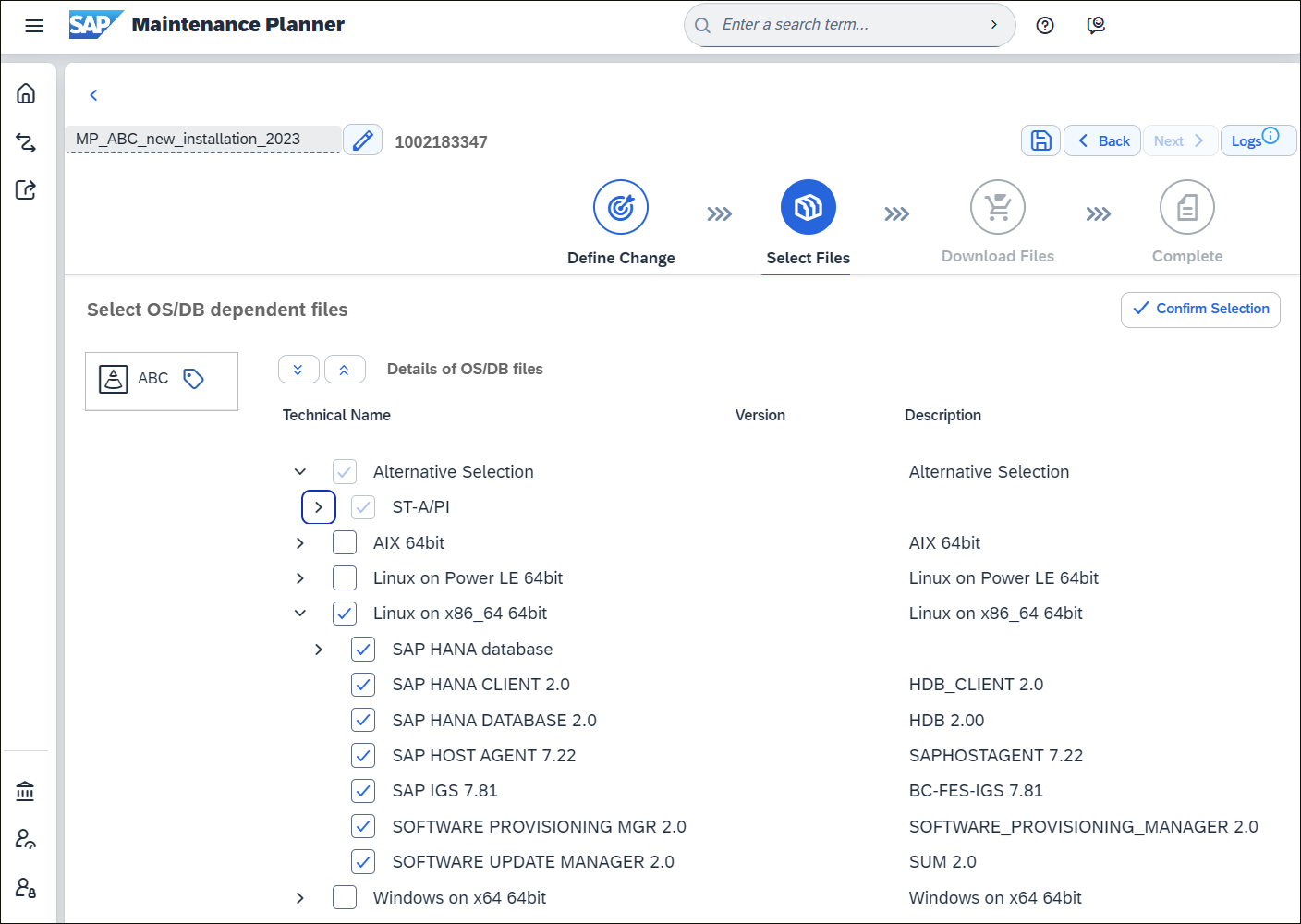1301x924 pixels.
Task: Click the Select Files step icon
Action: click(x=809, y=207)
